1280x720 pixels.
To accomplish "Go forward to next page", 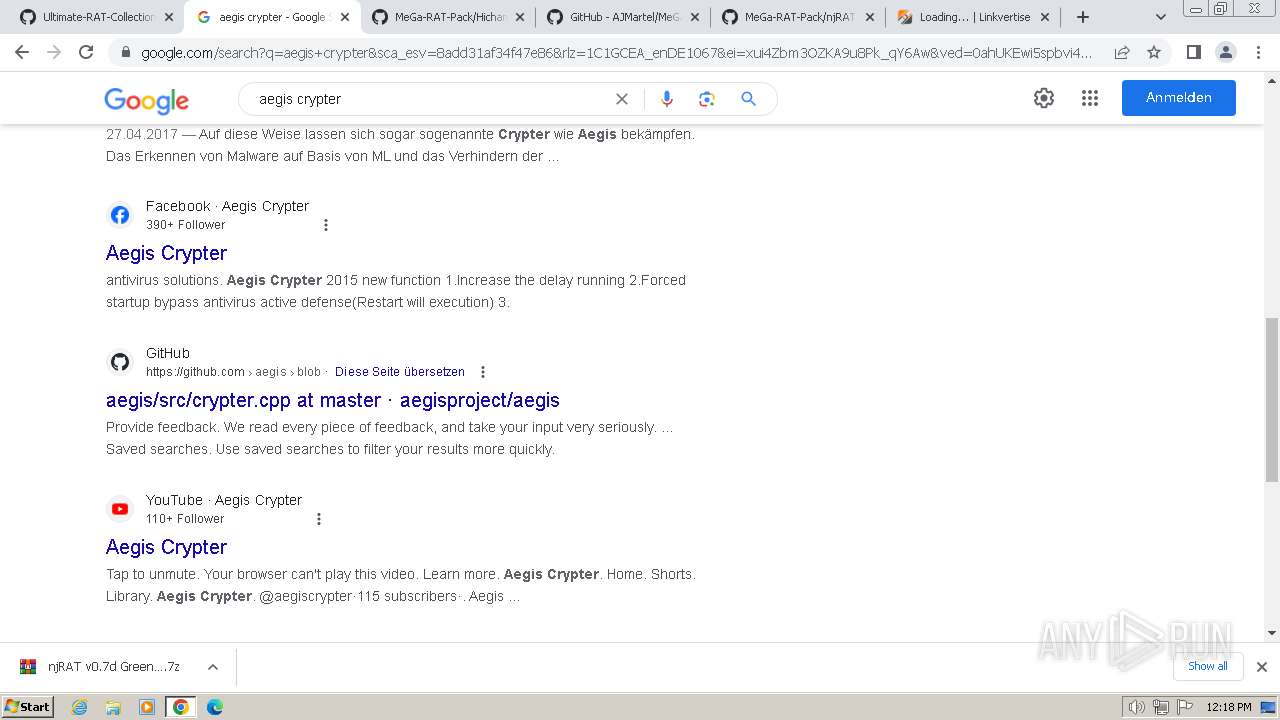I will pyautogui.click(x=54, y=52).
